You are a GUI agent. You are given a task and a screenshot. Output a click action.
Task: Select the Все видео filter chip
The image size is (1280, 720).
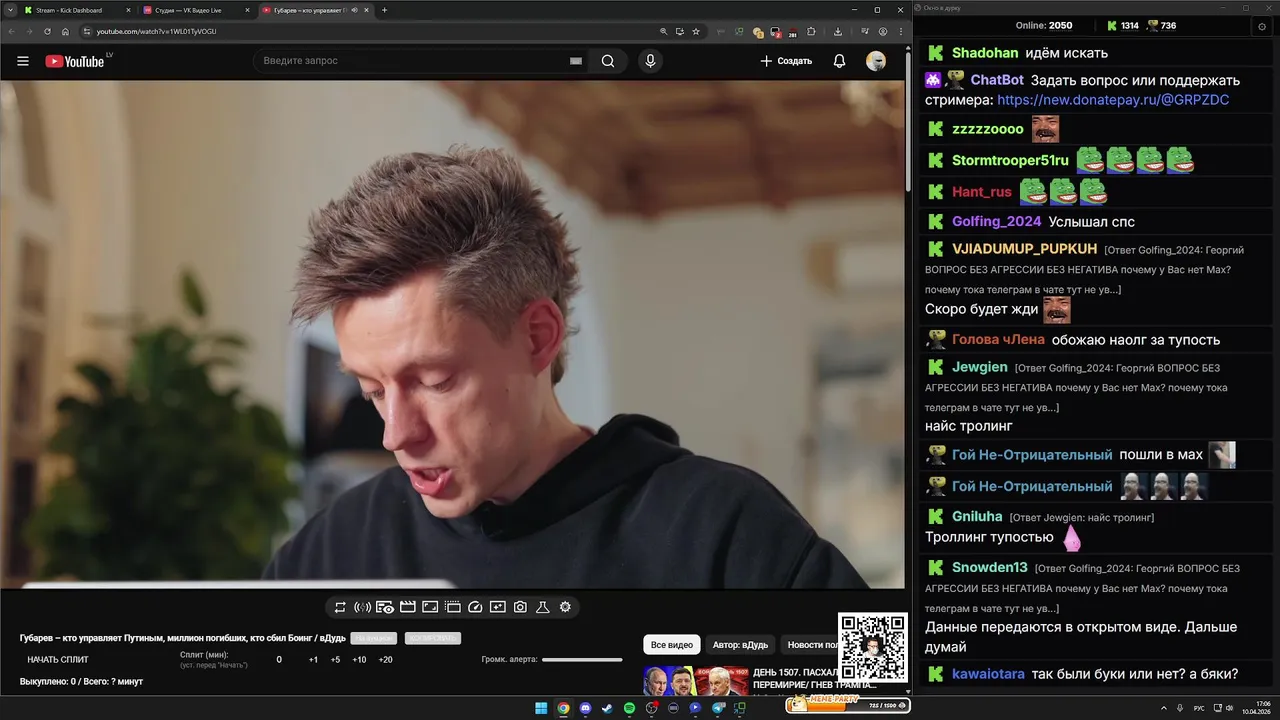[x=672, y=645]
